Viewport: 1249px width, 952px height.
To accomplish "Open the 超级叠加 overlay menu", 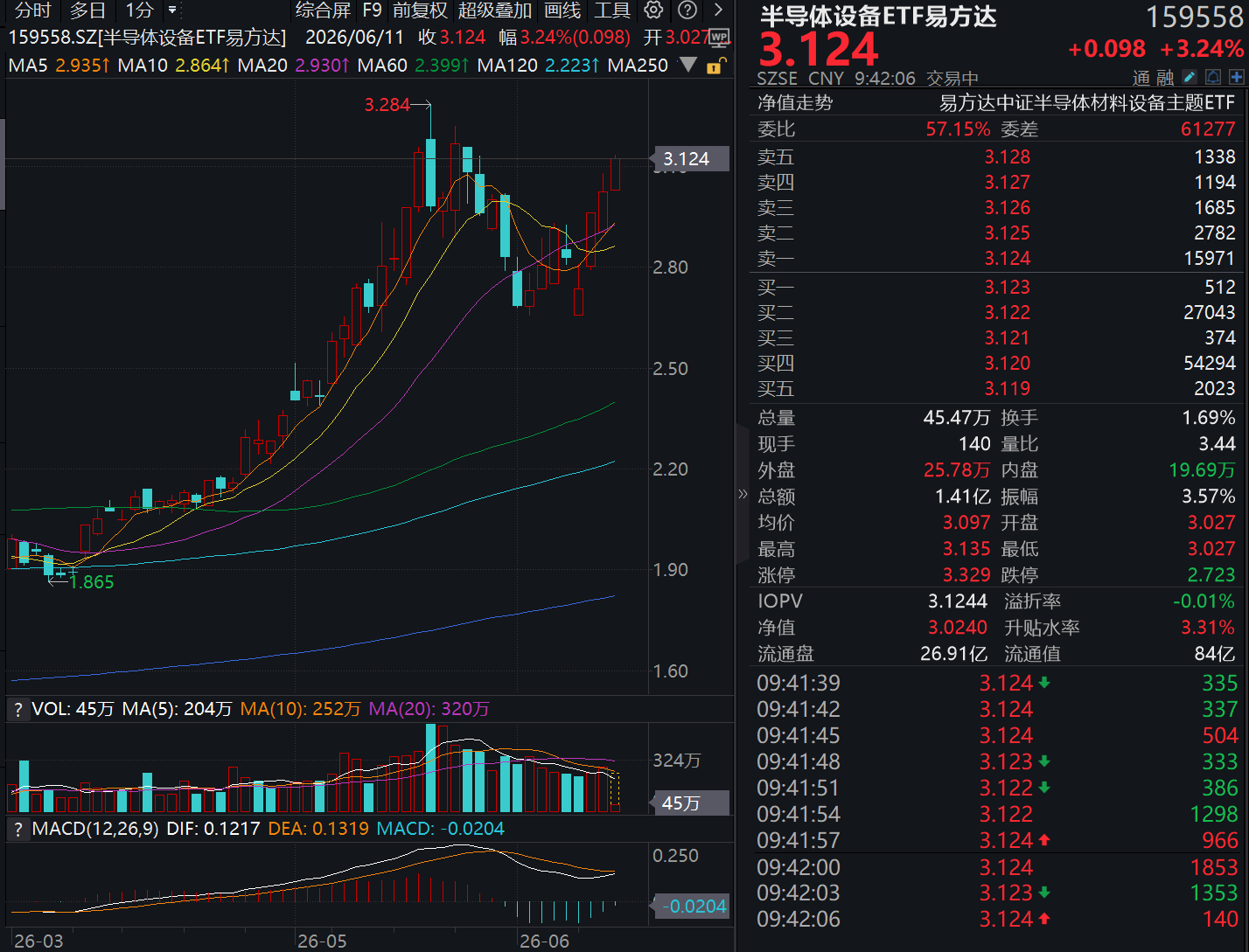I will (x=495, y=10).
